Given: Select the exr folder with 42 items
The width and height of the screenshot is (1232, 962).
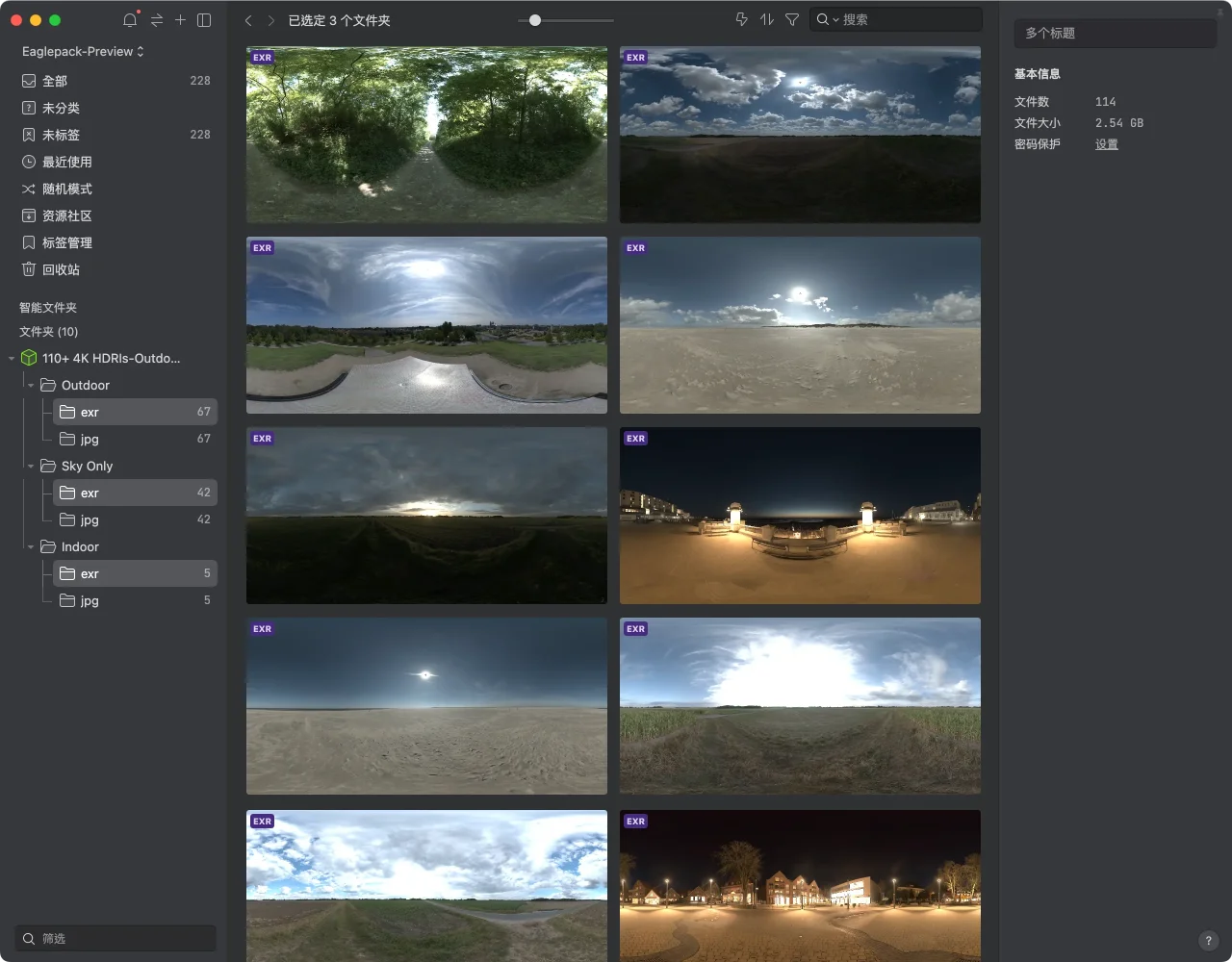Looking at the screenshot, I should click(x=135, y=493).
